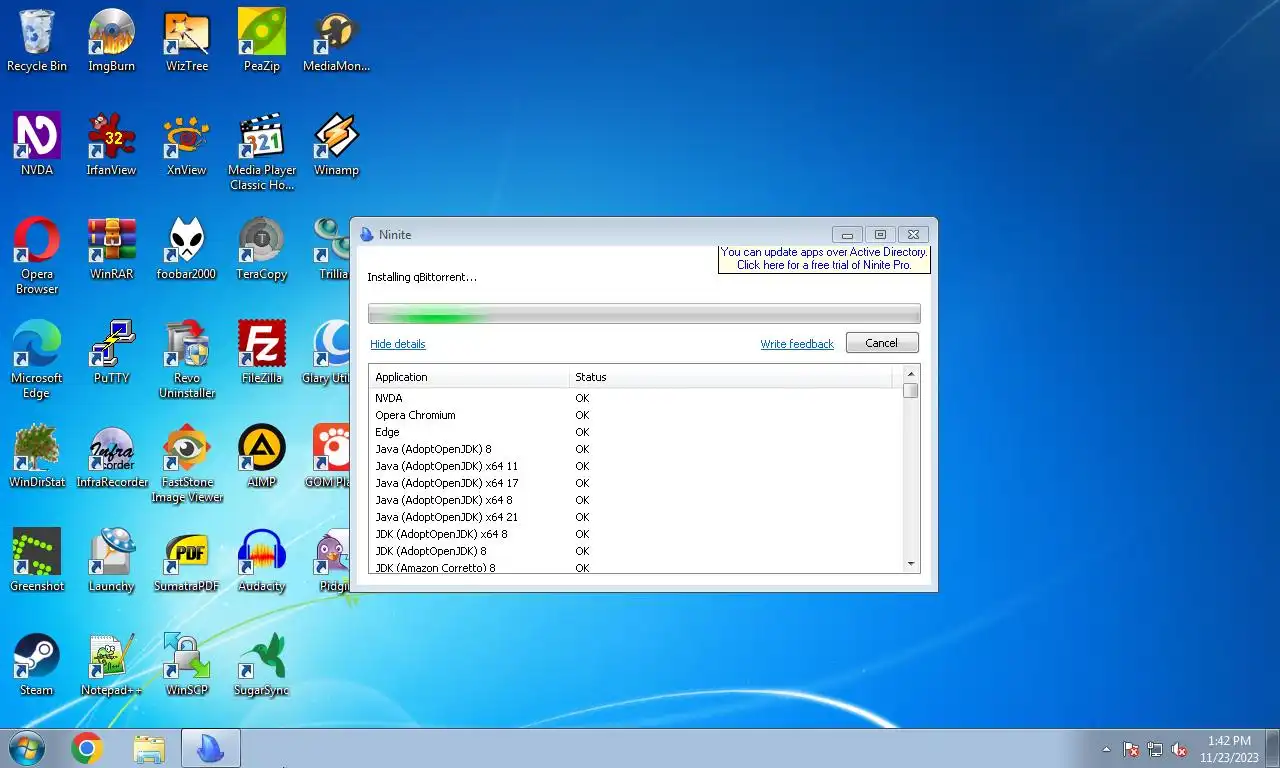The width and height of the screenshot is (1280, 768).
Task: Select the SugarSync desktop shortcut
Action: coord(262,664)
